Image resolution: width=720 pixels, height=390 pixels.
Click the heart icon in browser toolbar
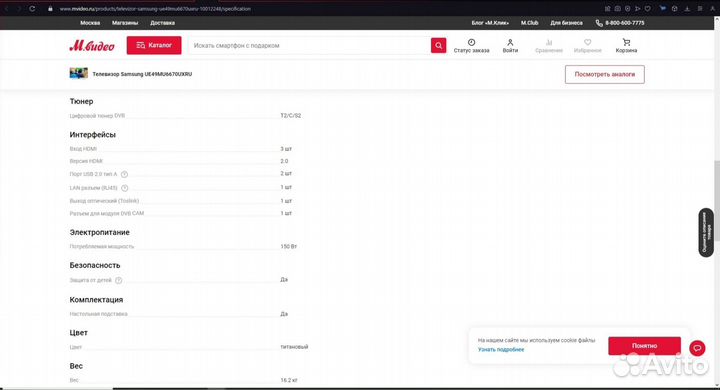point(647,8)
